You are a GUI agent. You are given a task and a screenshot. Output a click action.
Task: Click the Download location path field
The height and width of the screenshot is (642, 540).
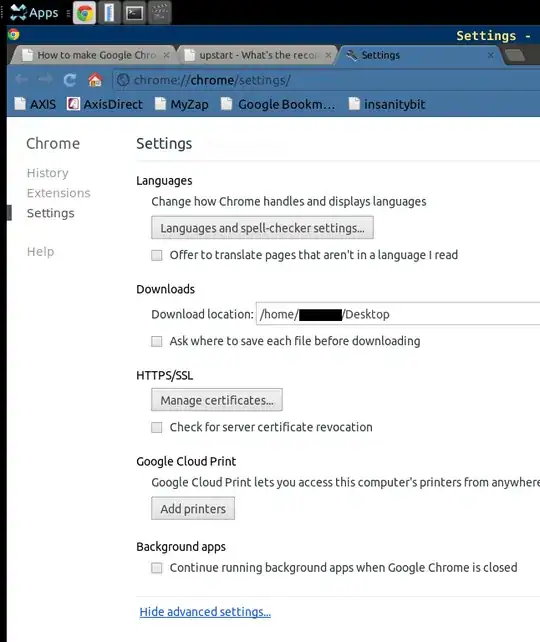(x=398, y=314)
